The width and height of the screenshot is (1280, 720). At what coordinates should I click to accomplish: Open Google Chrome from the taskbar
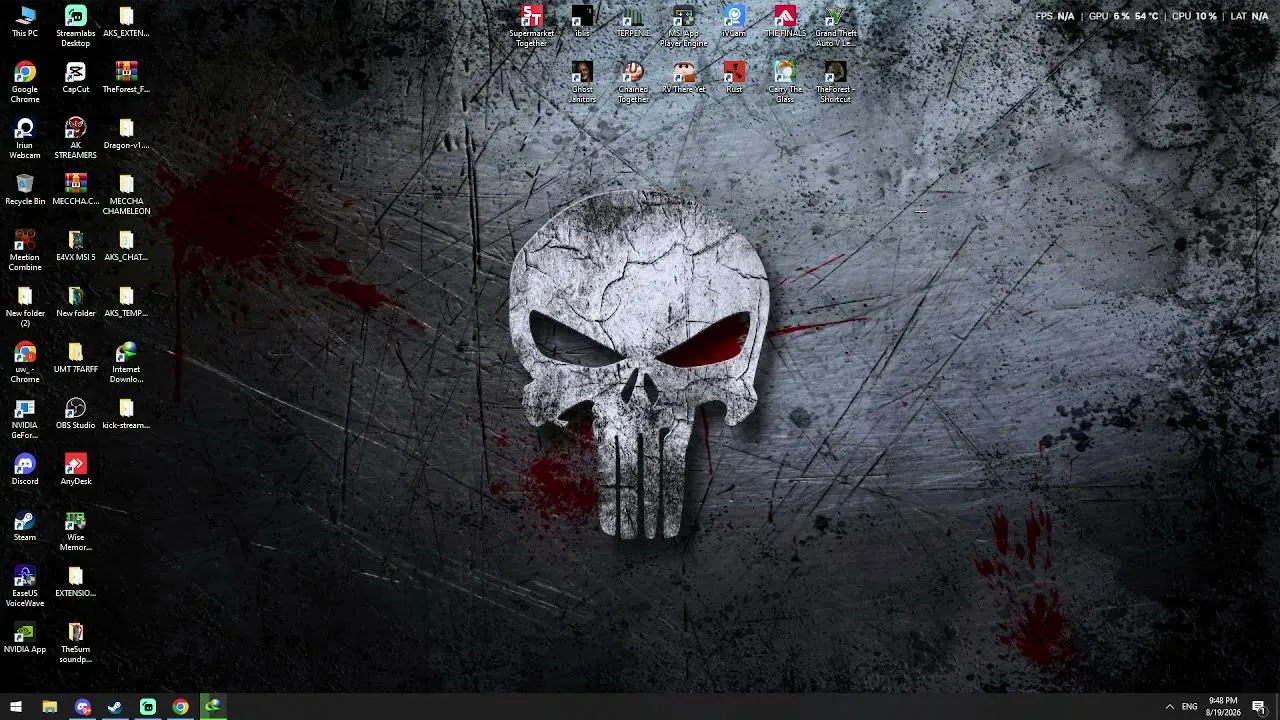180,707
